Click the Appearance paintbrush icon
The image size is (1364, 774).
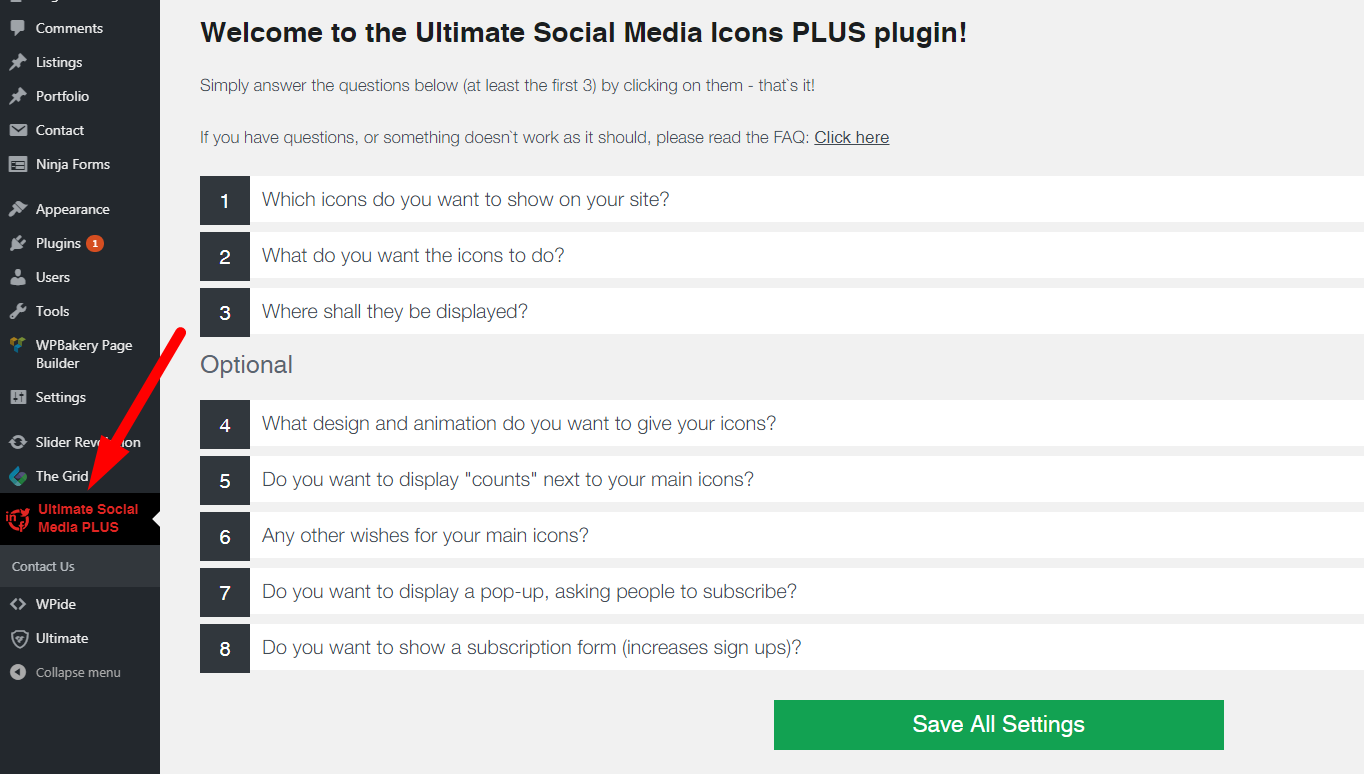pos(17,209)
